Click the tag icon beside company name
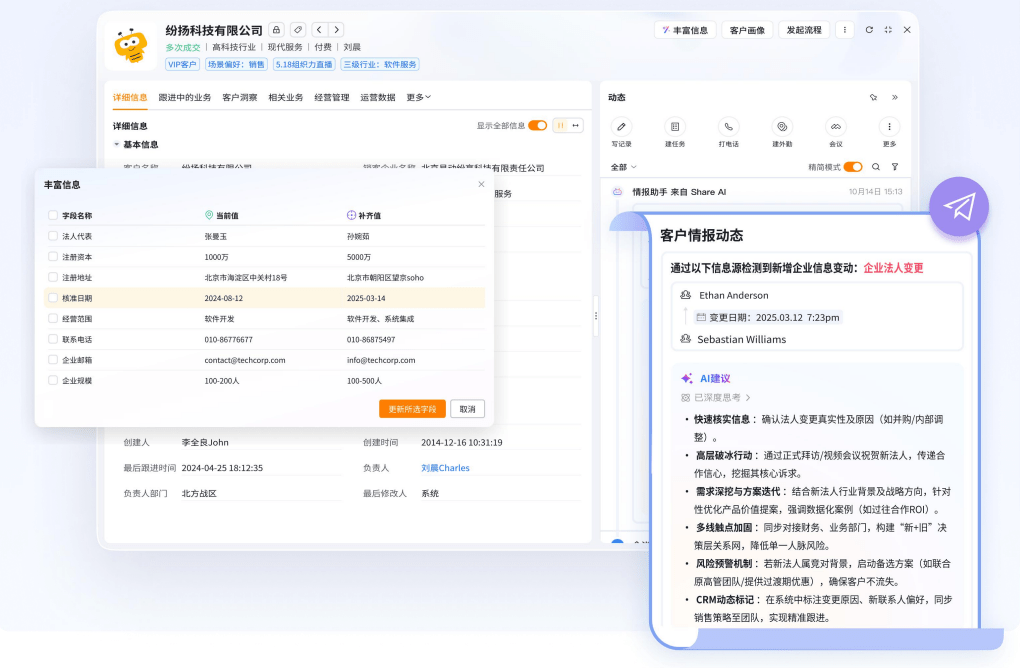 pos(298,30)
